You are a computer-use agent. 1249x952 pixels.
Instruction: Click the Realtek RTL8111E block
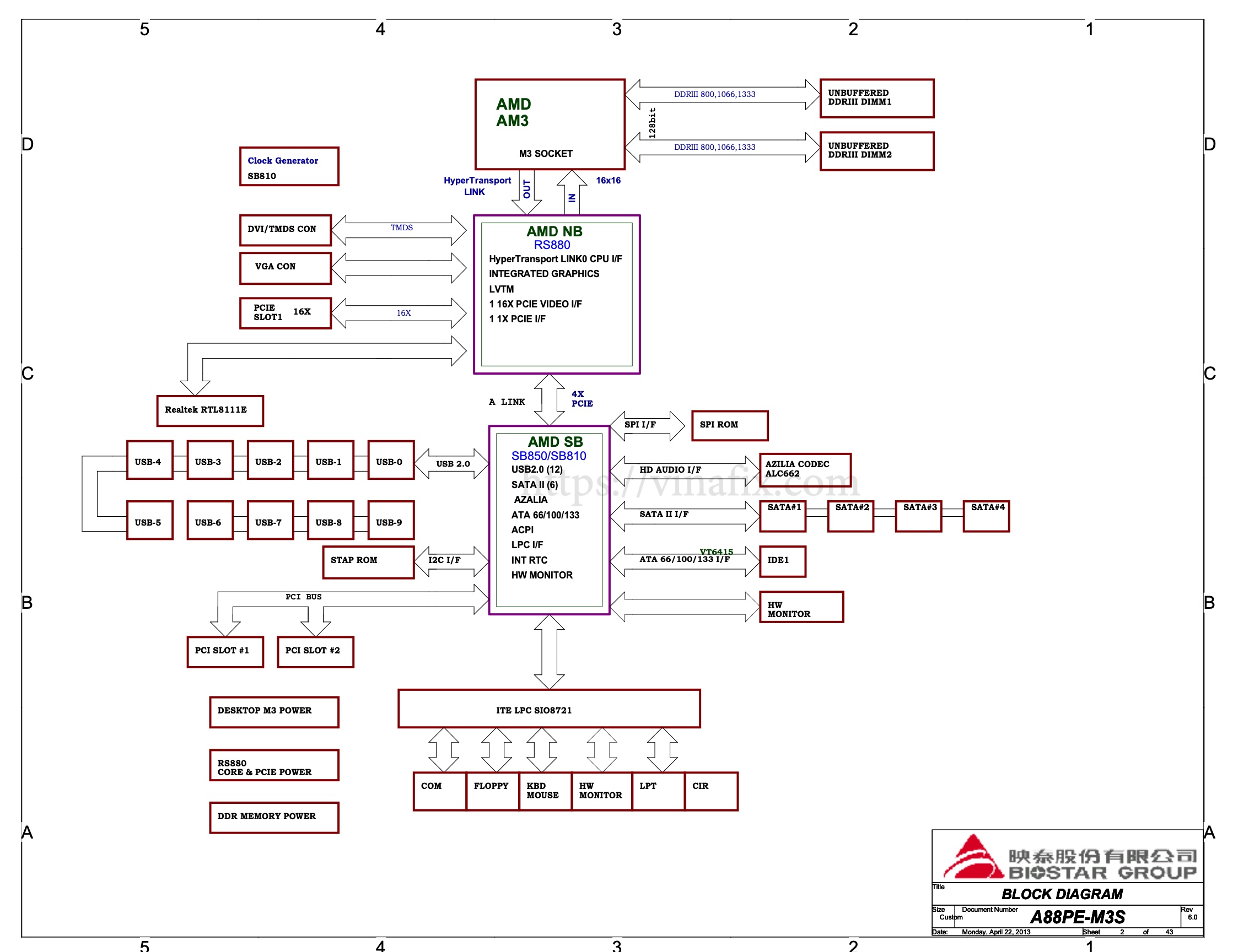coord(210,410)
